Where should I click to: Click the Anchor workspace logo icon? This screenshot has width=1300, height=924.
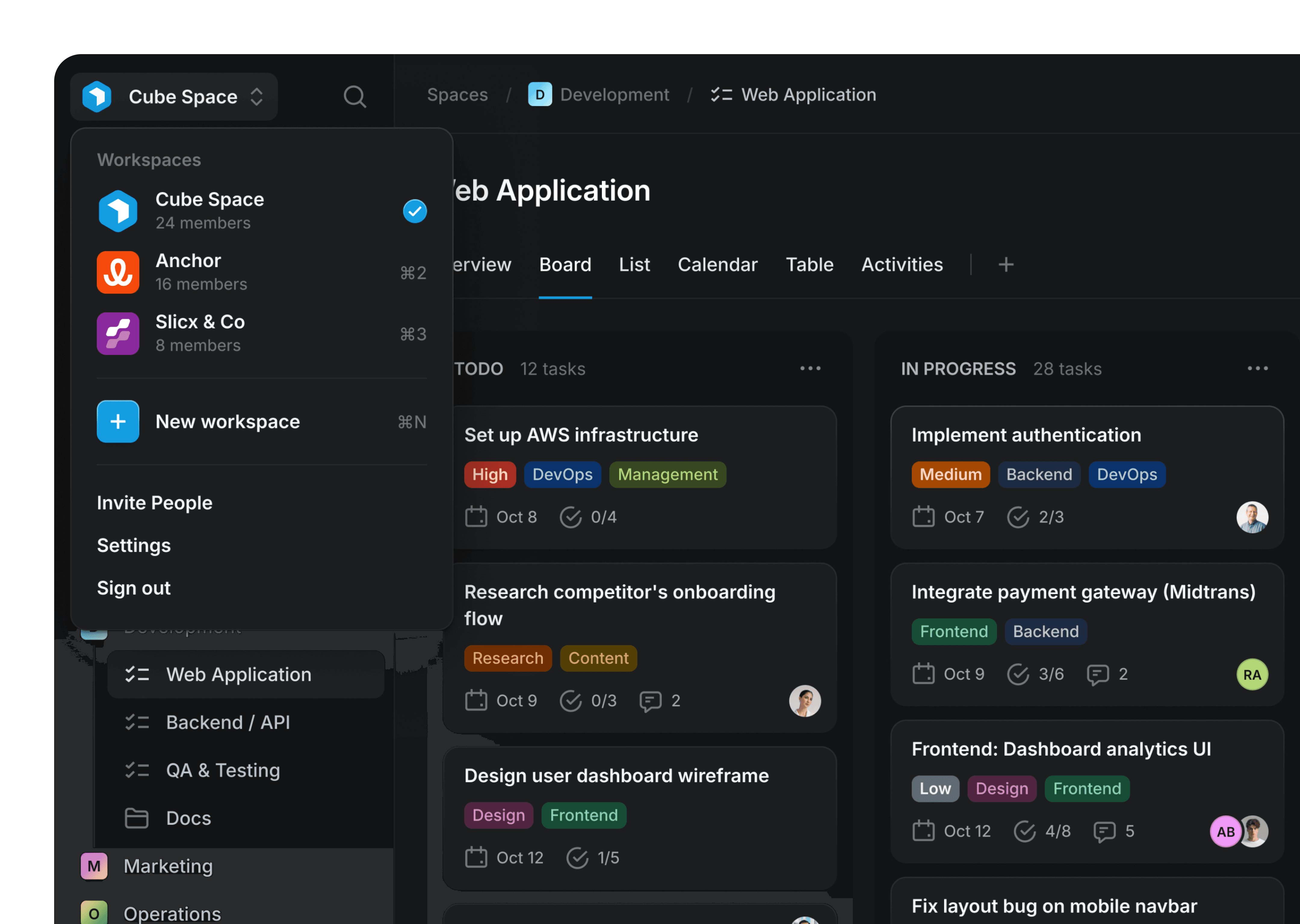(118, 272)
